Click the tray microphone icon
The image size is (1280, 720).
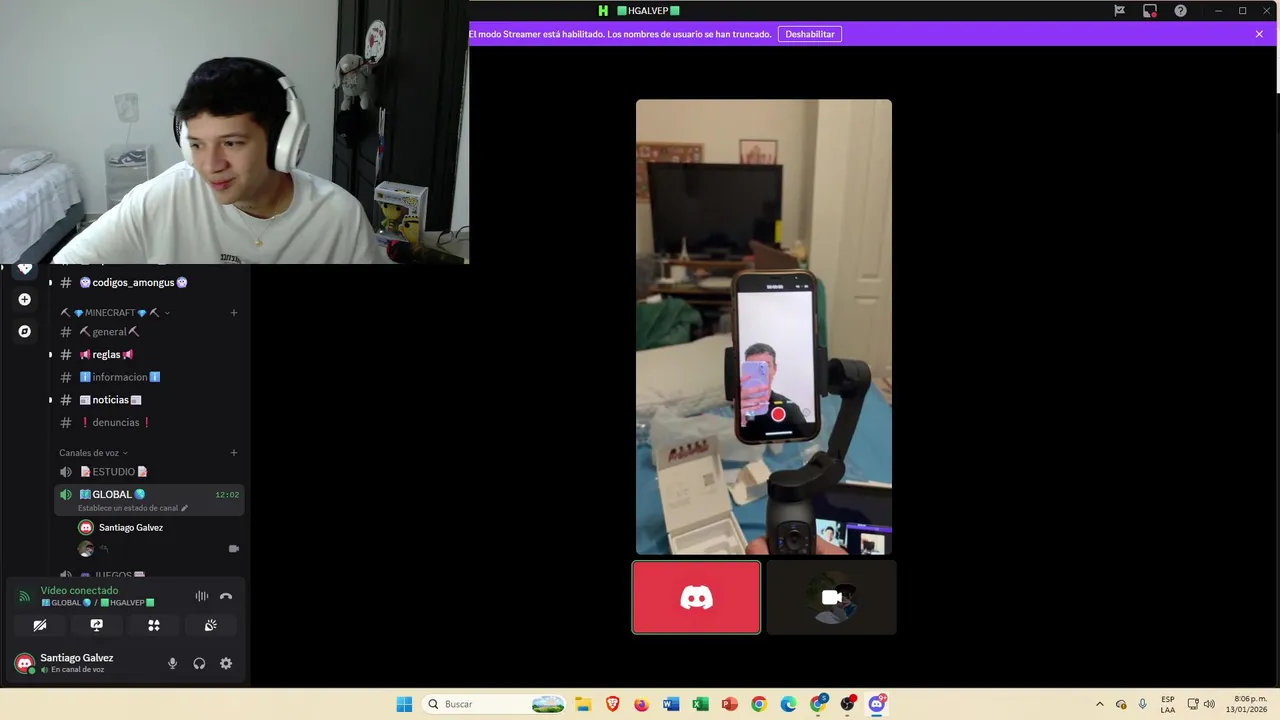(x=1142, y=704)
